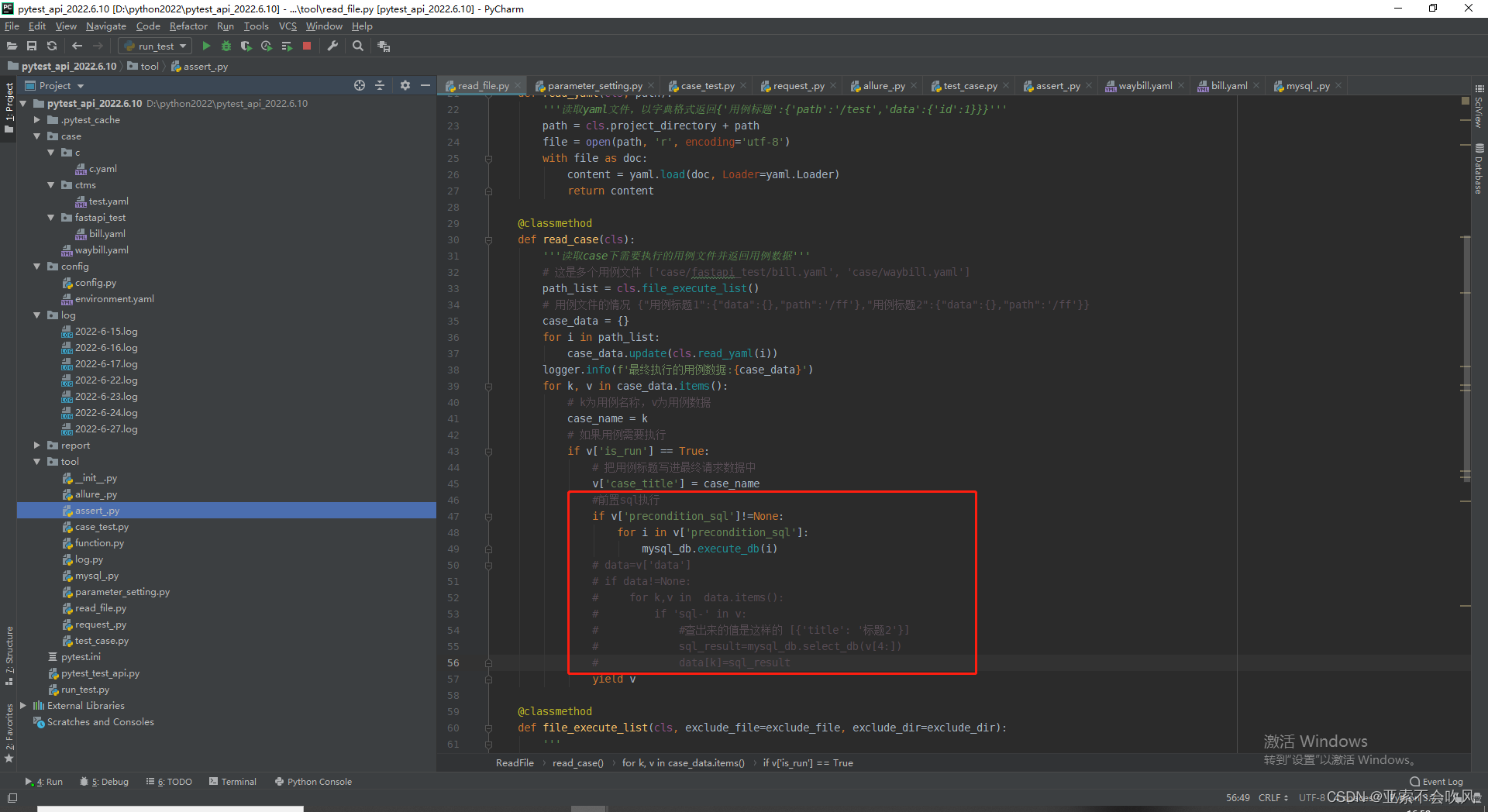Open the Favorites tool window

(x=9, y=733)
